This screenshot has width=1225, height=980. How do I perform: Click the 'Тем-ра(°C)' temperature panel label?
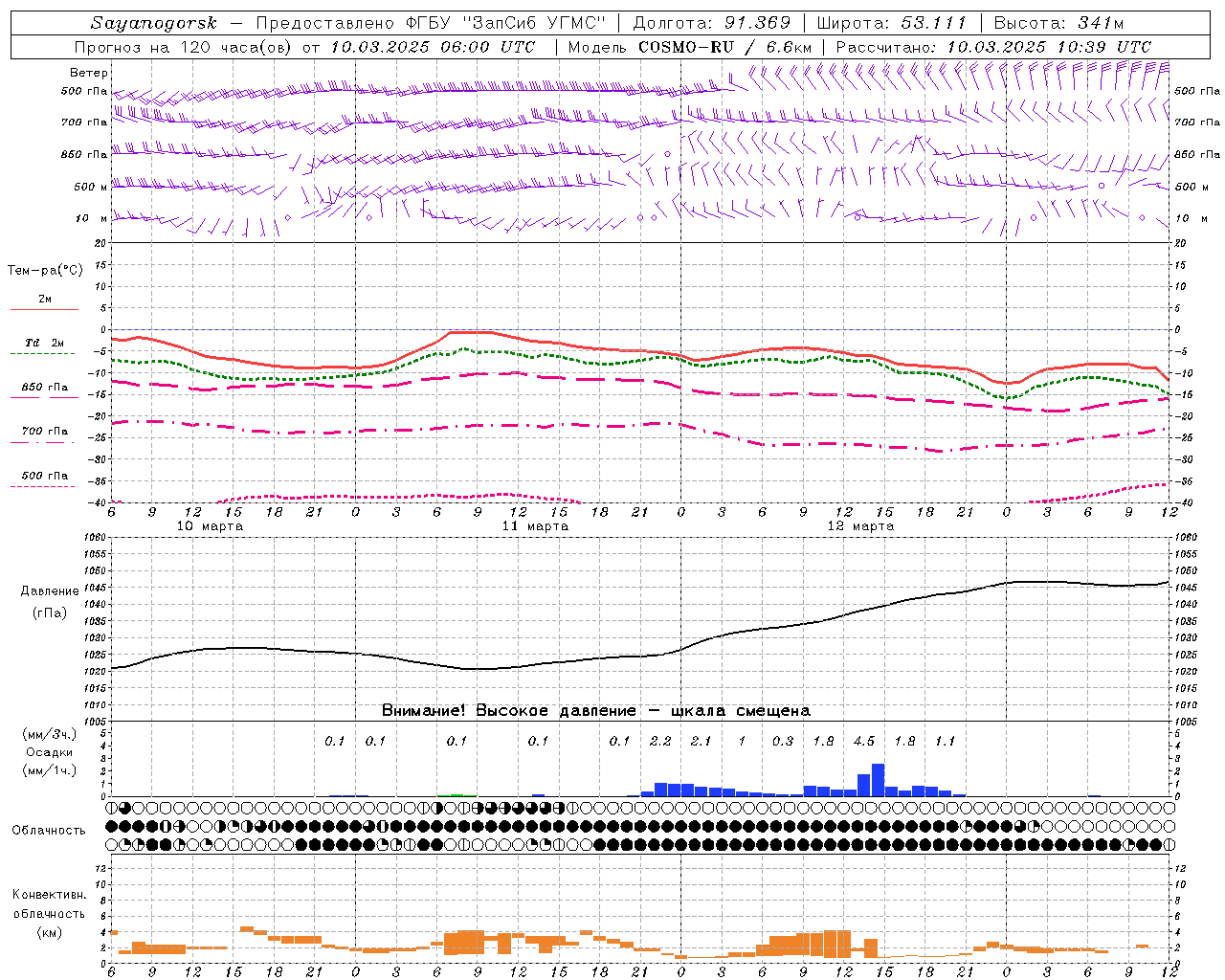(45, 271)
